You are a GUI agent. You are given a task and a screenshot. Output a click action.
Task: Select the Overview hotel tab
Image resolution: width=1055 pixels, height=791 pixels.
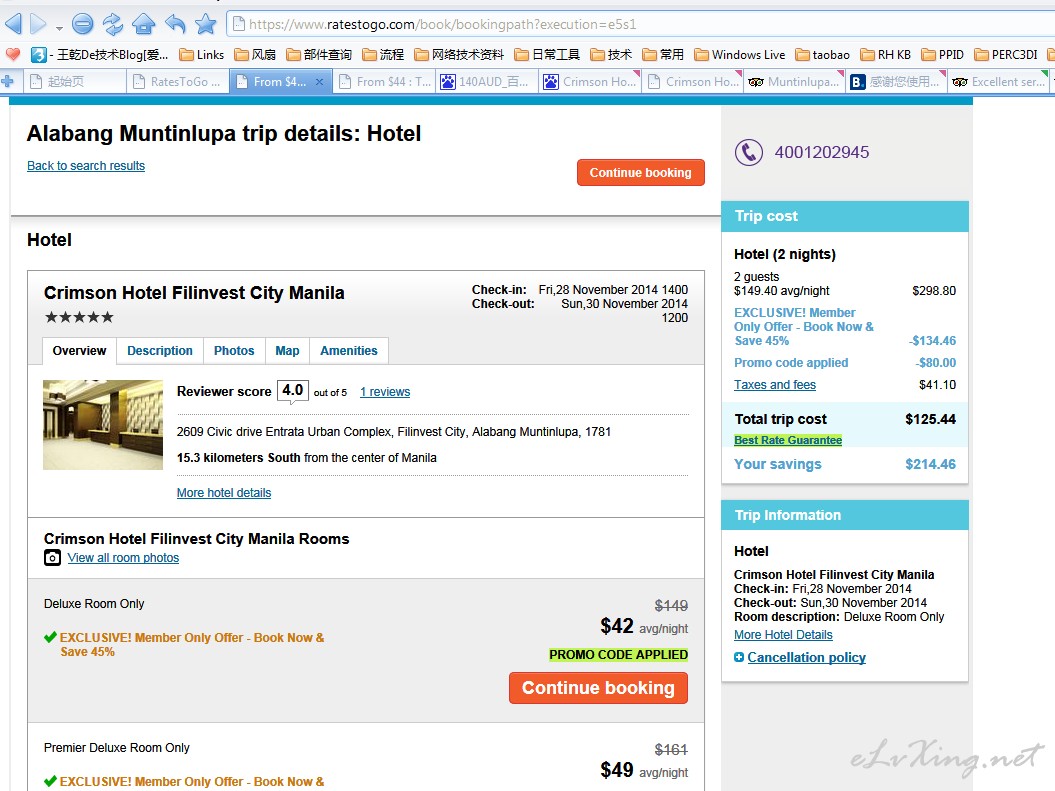[x=79, y=350]
